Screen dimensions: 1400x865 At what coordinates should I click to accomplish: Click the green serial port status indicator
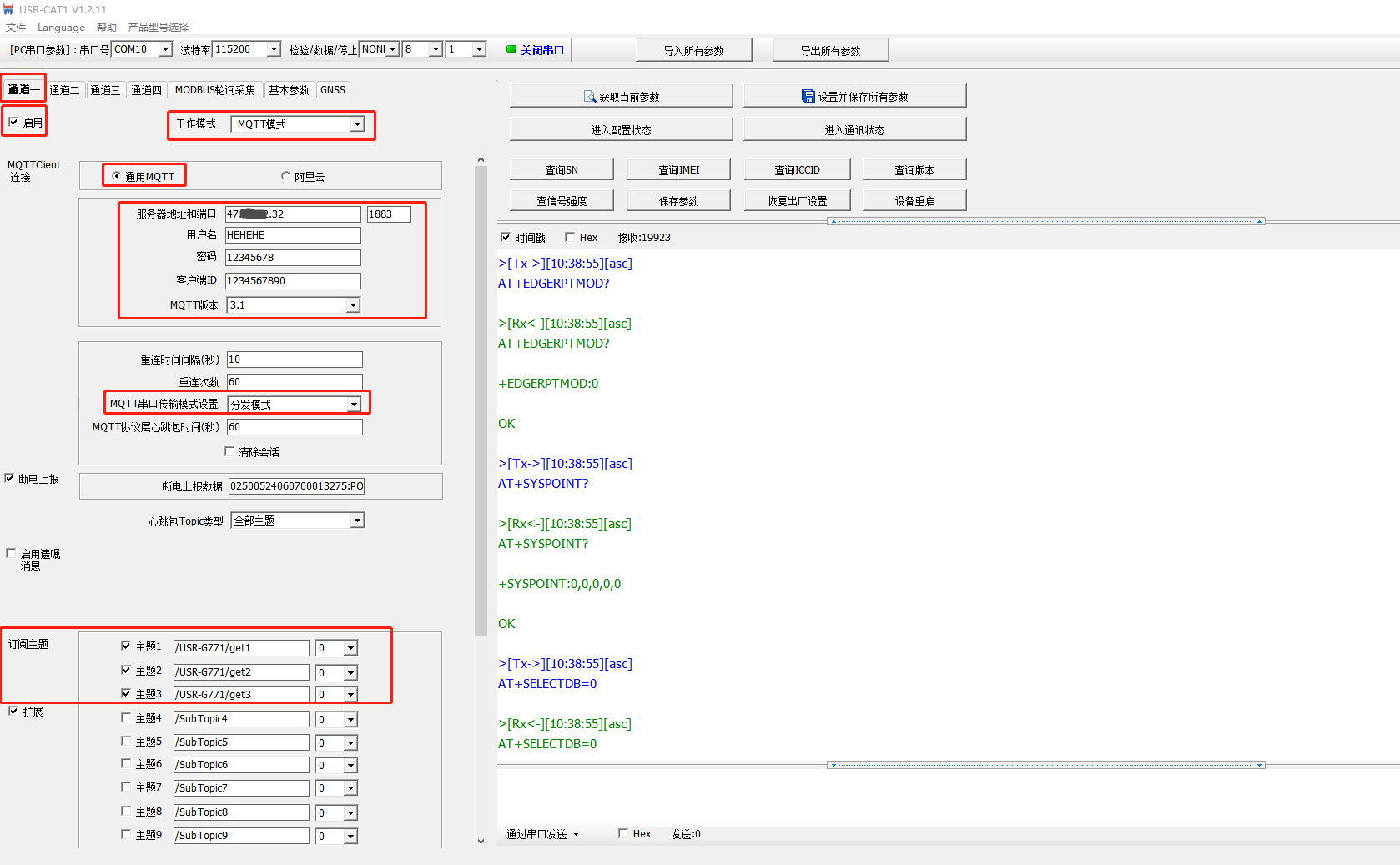pyautogui.click(x=511, y=49)
